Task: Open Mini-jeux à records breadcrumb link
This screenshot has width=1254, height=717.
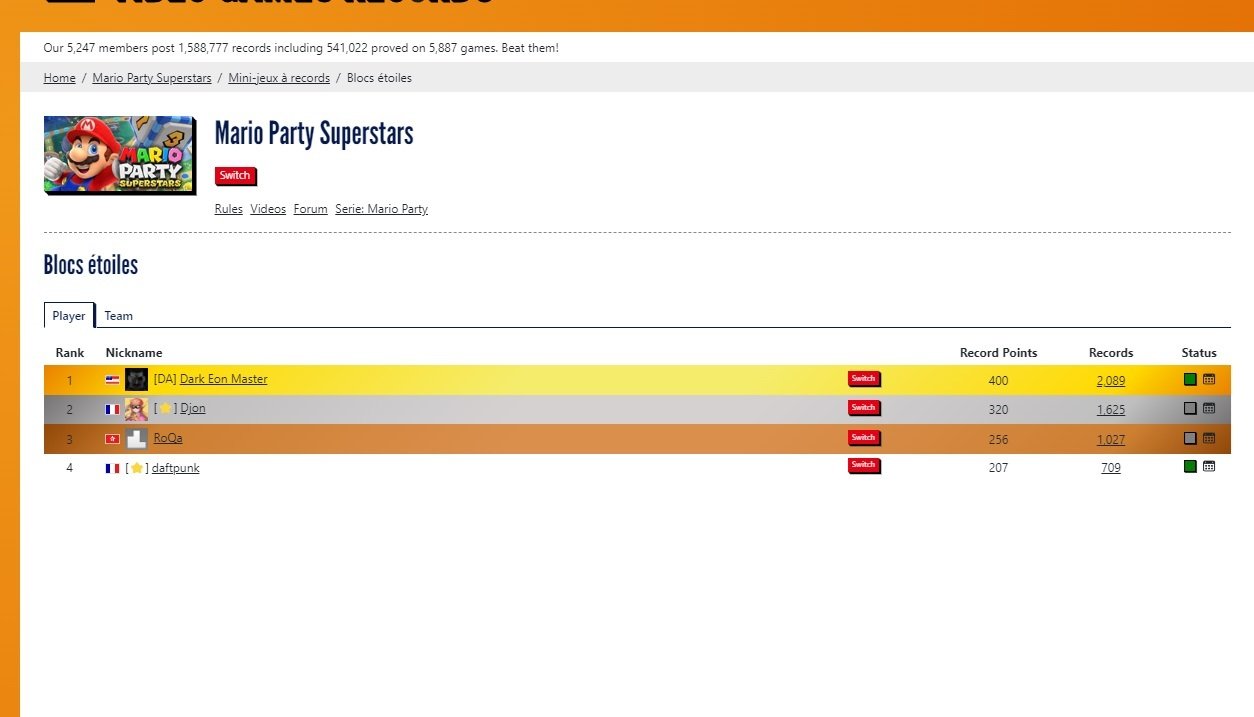Action: click(x=279, y=78)
